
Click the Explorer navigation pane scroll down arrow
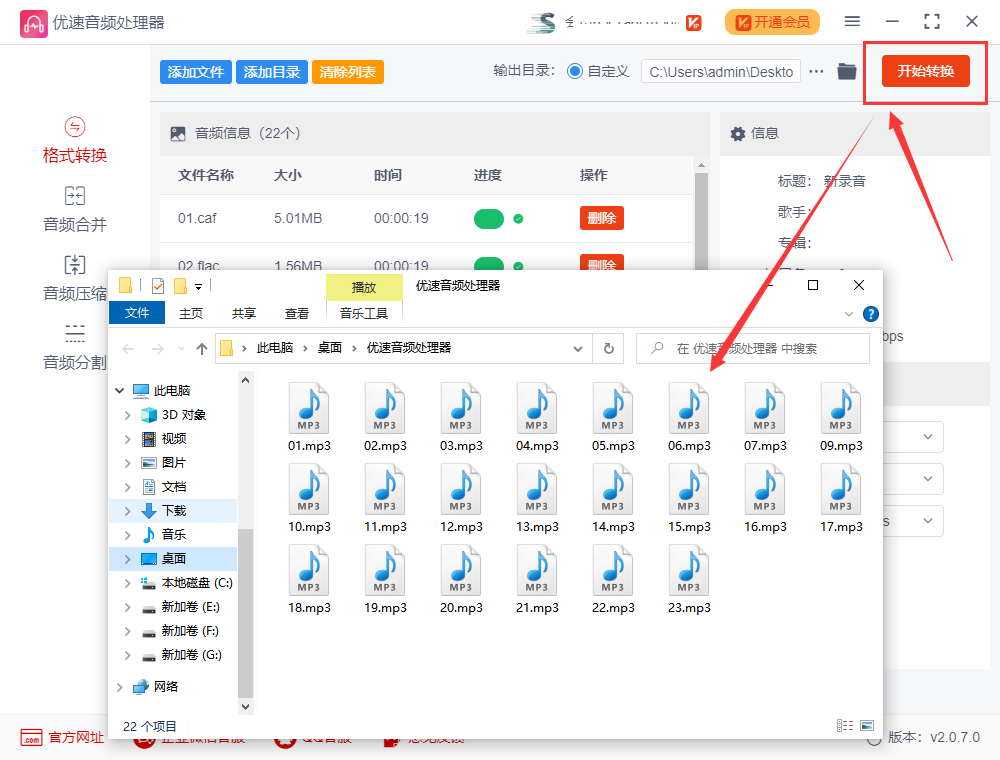[x=246, y=706]
